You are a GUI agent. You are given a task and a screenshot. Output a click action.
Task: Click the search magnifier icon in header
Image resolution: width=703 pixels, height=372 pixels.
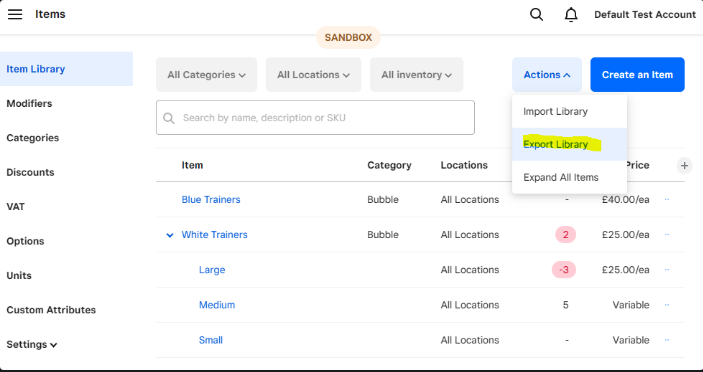click(536, 14)
